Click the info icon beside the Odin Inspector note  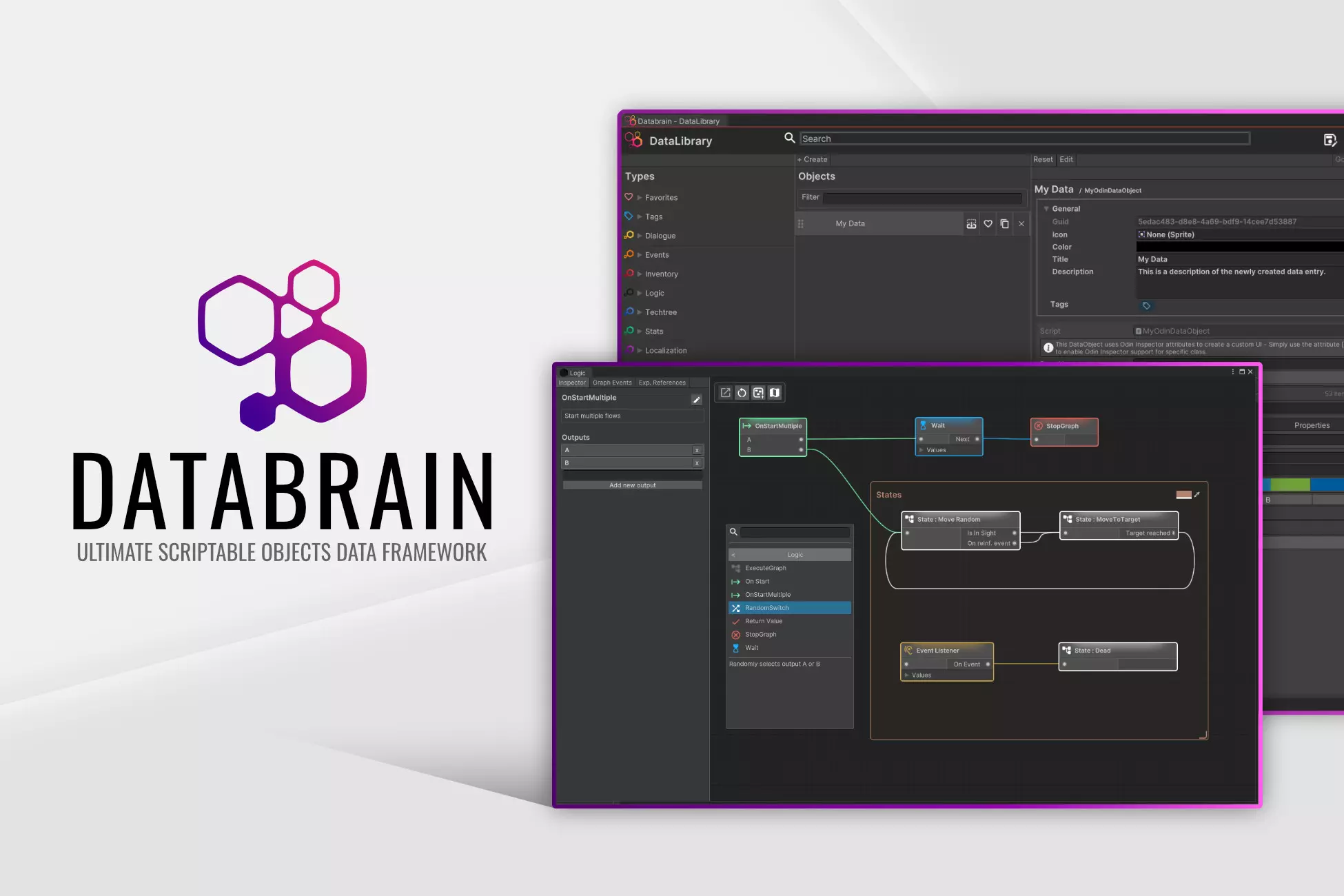point(1048,348)
